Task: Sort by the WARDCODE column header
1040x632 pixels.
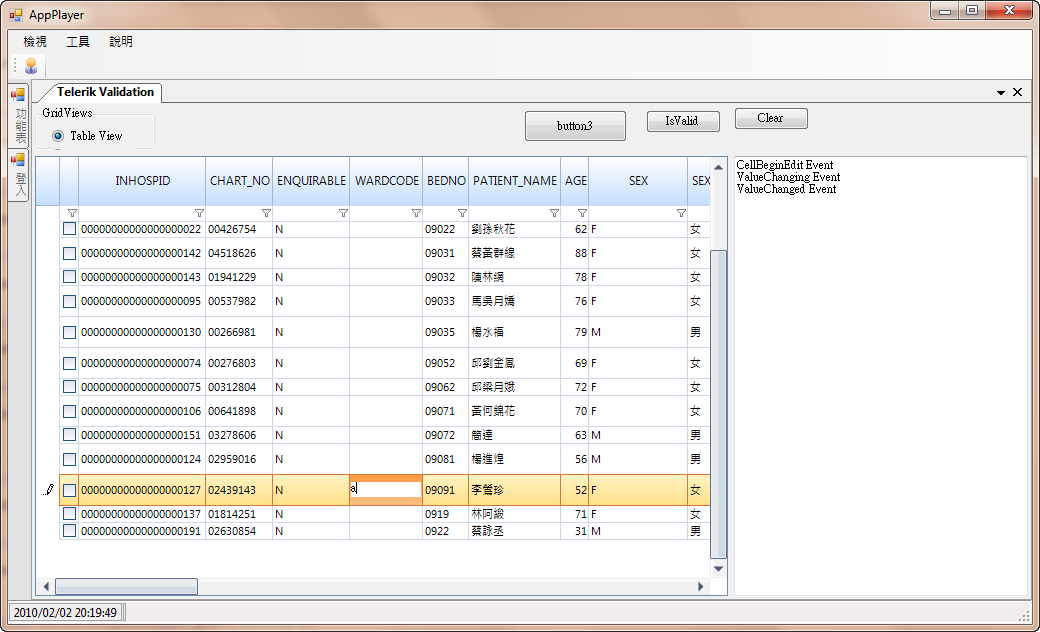Action: coord(386,180)
